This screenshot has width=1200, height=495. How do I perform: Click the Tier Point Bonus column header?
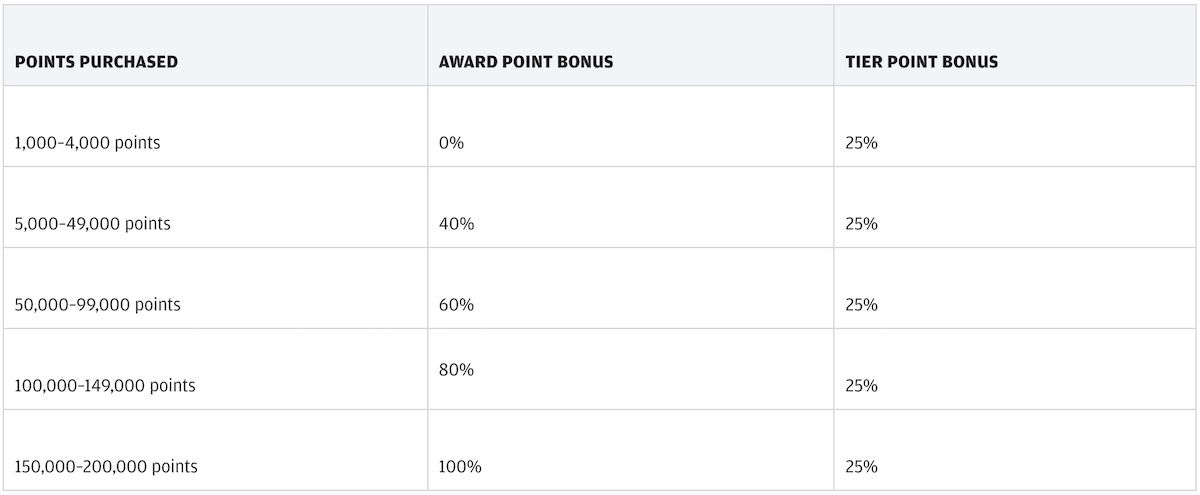coord(921,62)
